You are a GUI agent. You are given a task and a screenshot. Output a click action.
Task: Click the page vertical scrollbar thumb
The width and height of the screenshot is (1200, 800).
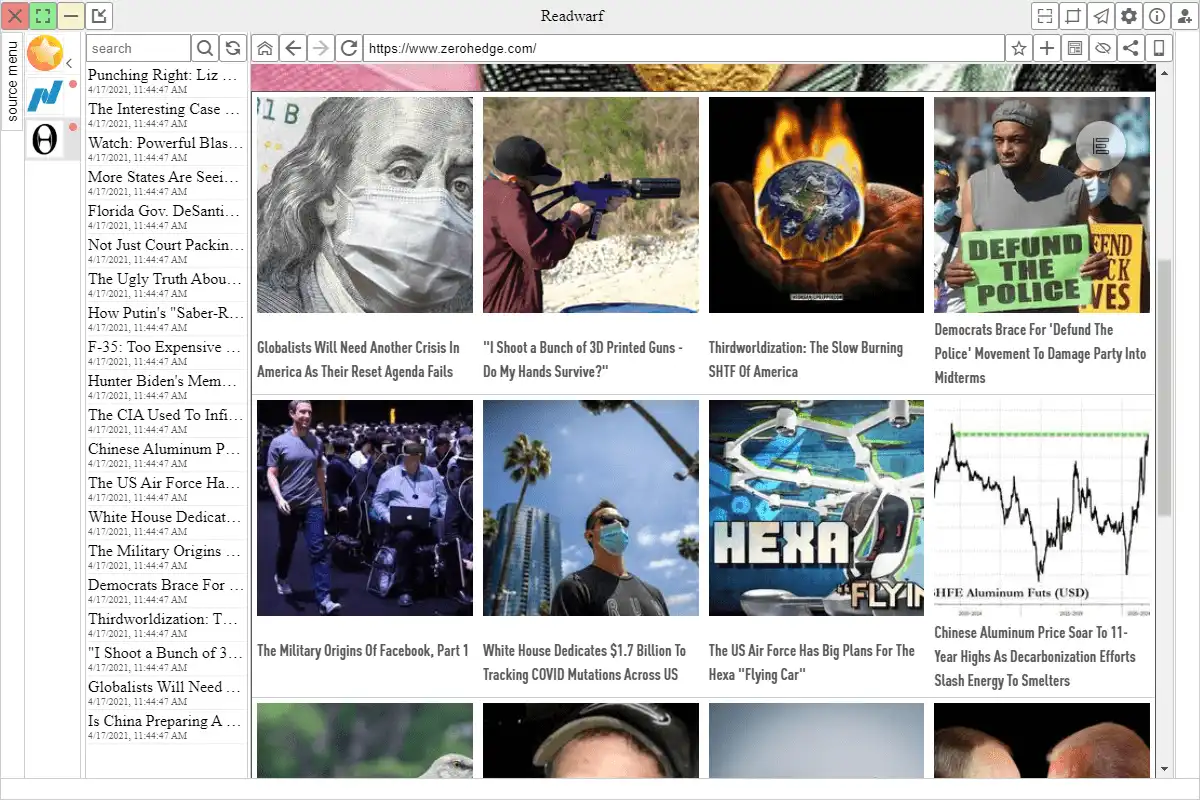tap(1164, 387)
